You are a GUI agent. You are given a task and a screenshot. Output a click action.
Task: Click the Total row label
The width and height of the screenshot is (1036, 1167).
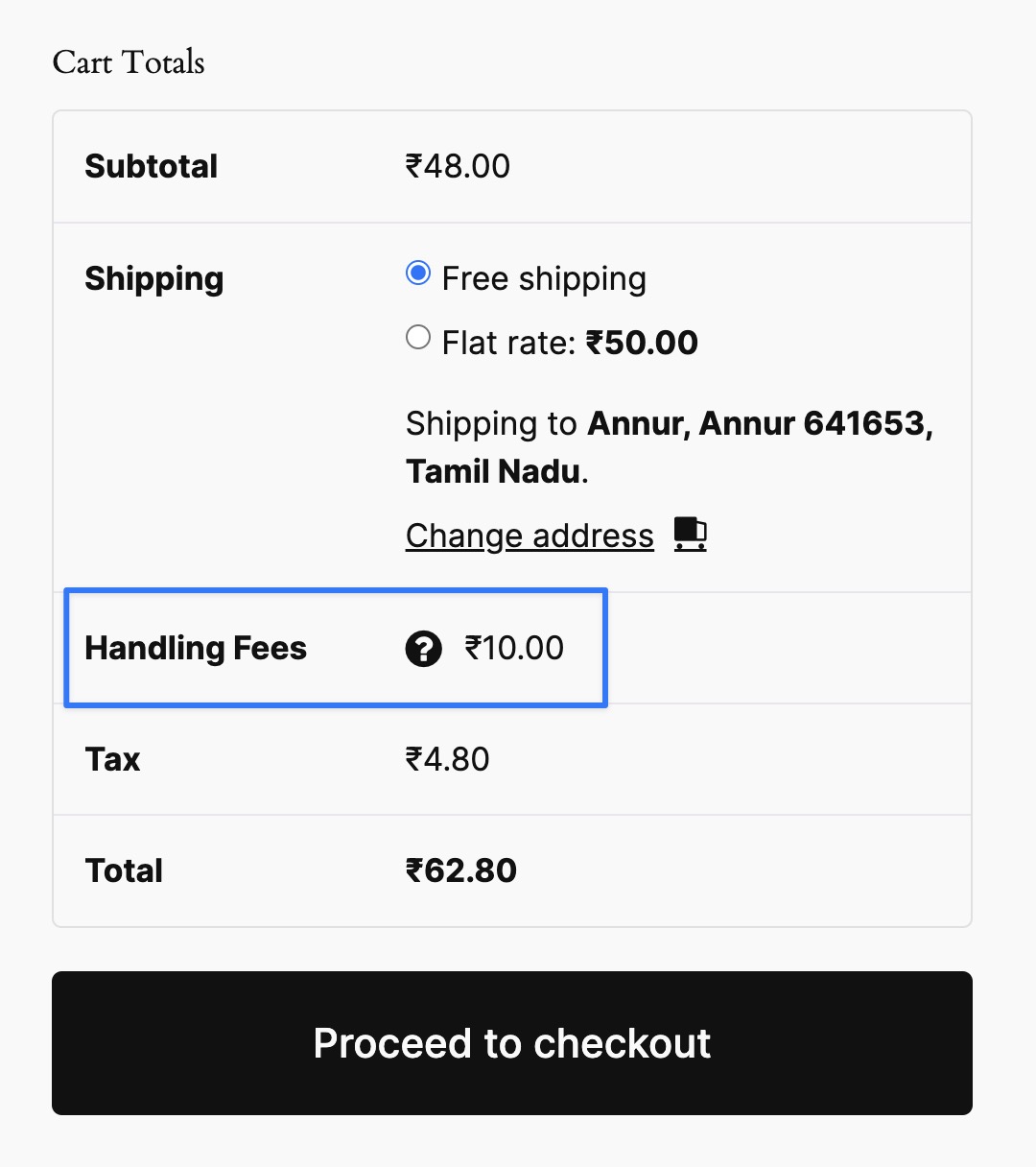pos(124,870)
